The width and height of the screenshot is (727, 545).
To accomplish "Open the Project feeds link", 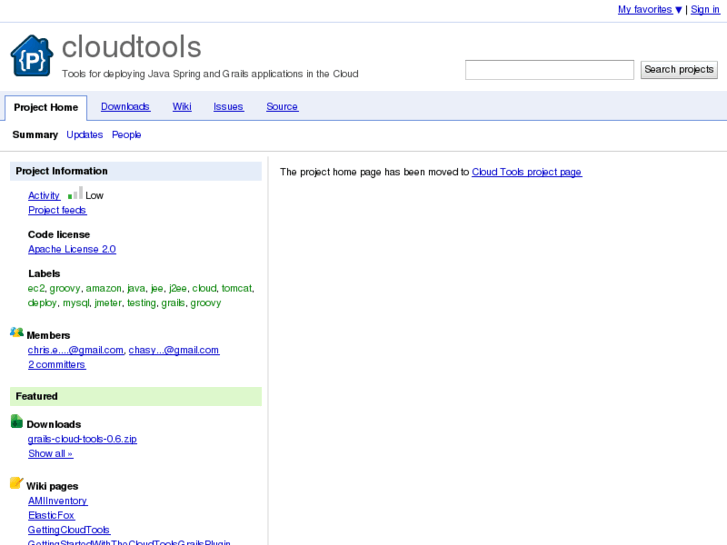I will coord(57,210).
